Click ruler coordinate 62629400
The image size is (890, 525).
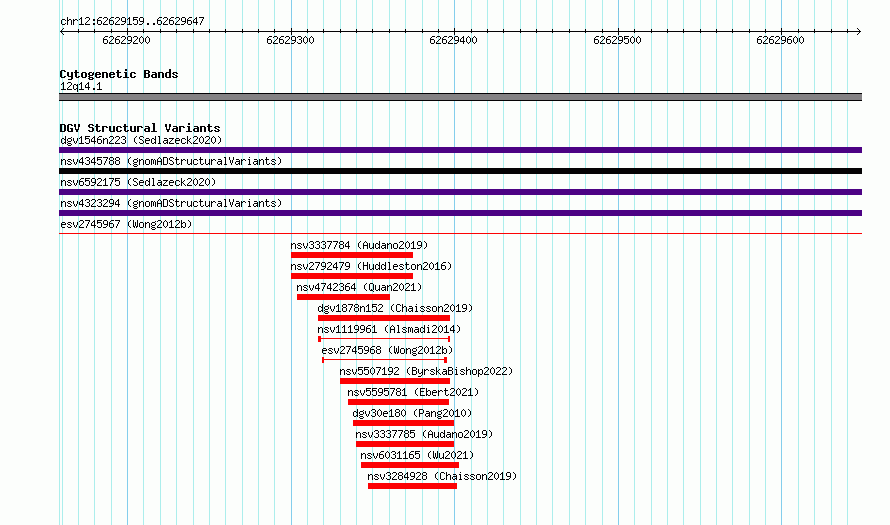coord(454,40)
